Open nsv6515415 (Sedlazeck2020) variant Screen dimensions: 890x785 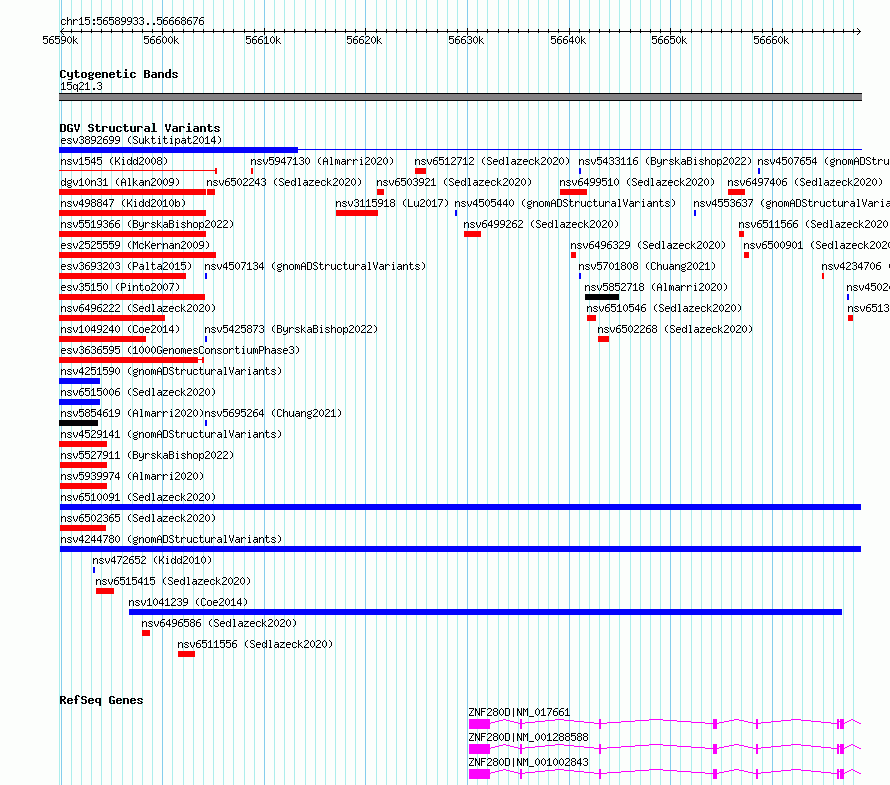coord(173,581)
